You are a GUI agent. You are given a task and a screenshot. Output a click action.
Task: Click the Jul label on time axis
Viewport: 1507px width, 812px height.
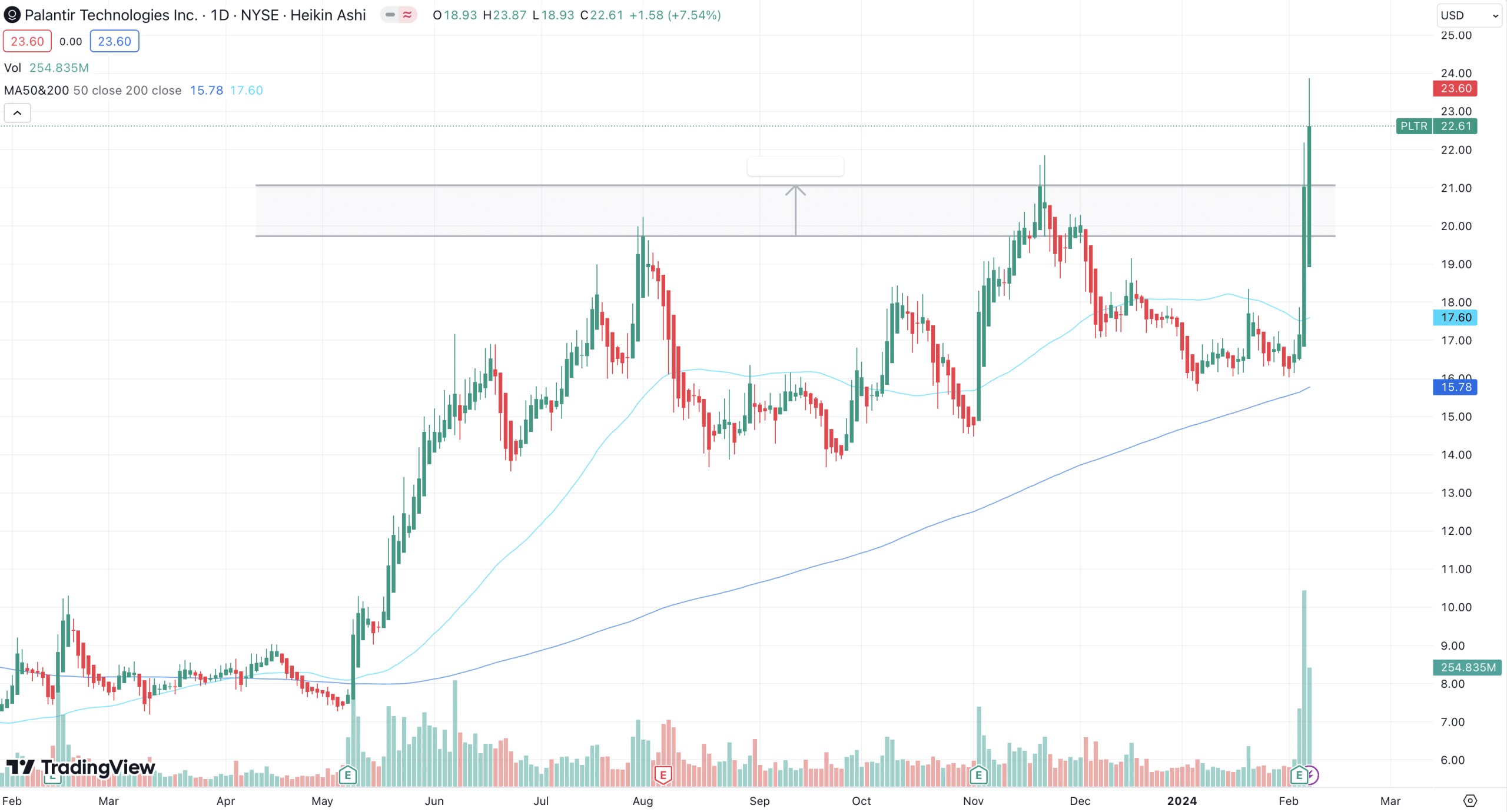pyautogui.click(x=540, y=801)
